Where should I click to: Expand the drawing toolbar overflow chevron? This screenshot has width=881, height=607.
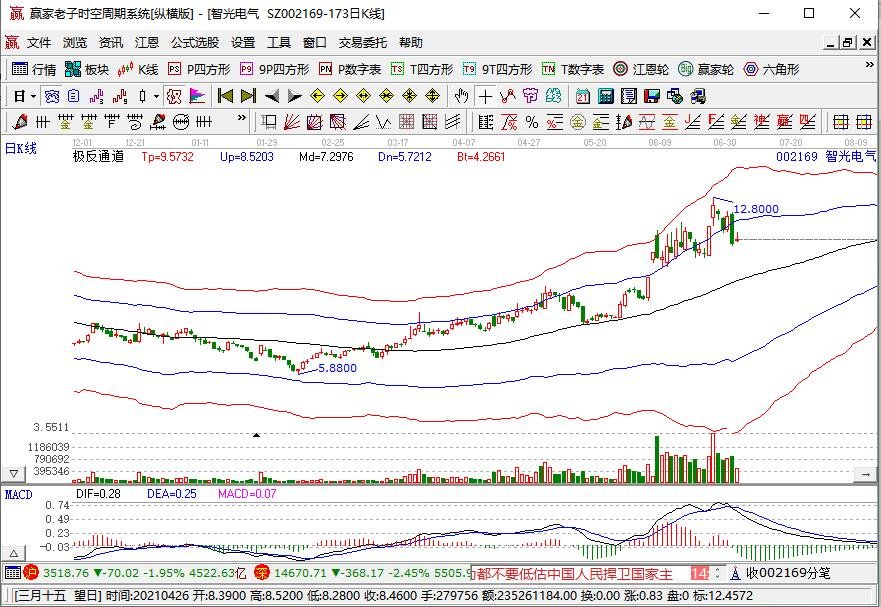pos(242,118)
